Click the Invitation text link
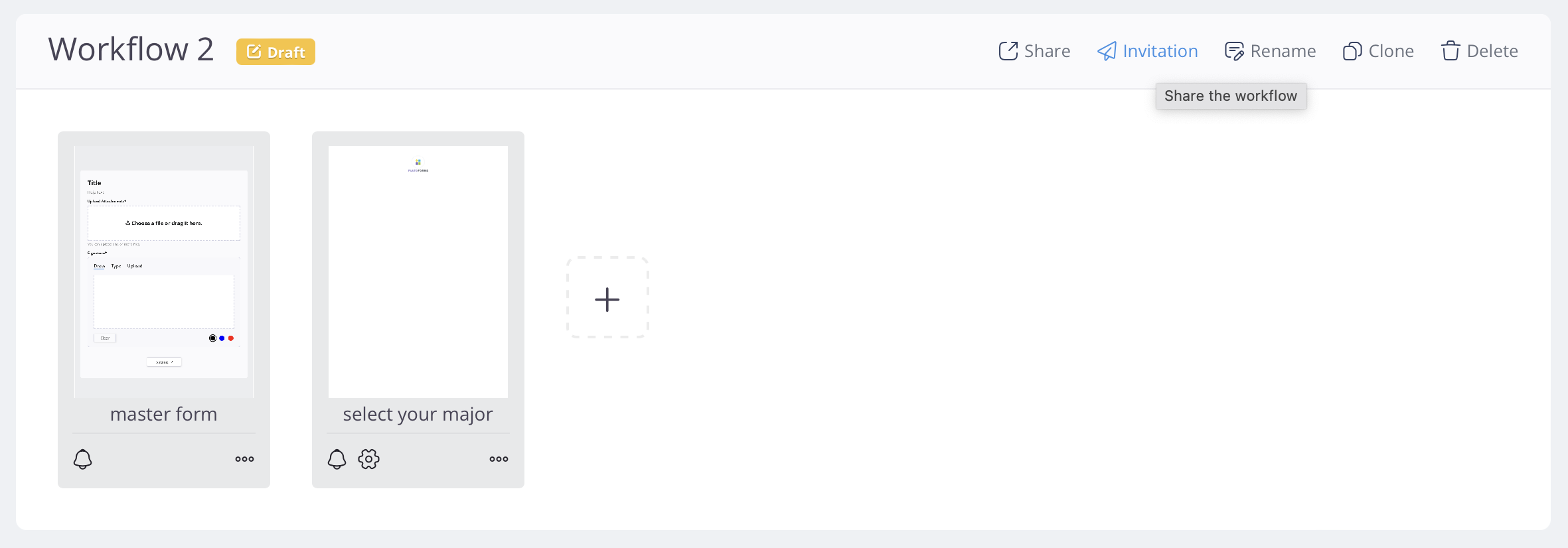 (1160, 51)
